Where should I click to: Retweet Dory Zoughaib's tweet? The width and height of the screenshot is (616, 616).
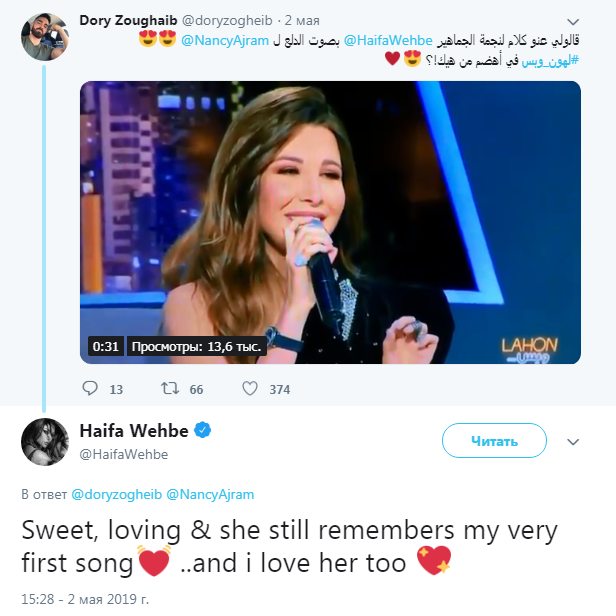[x=169, y=388]
